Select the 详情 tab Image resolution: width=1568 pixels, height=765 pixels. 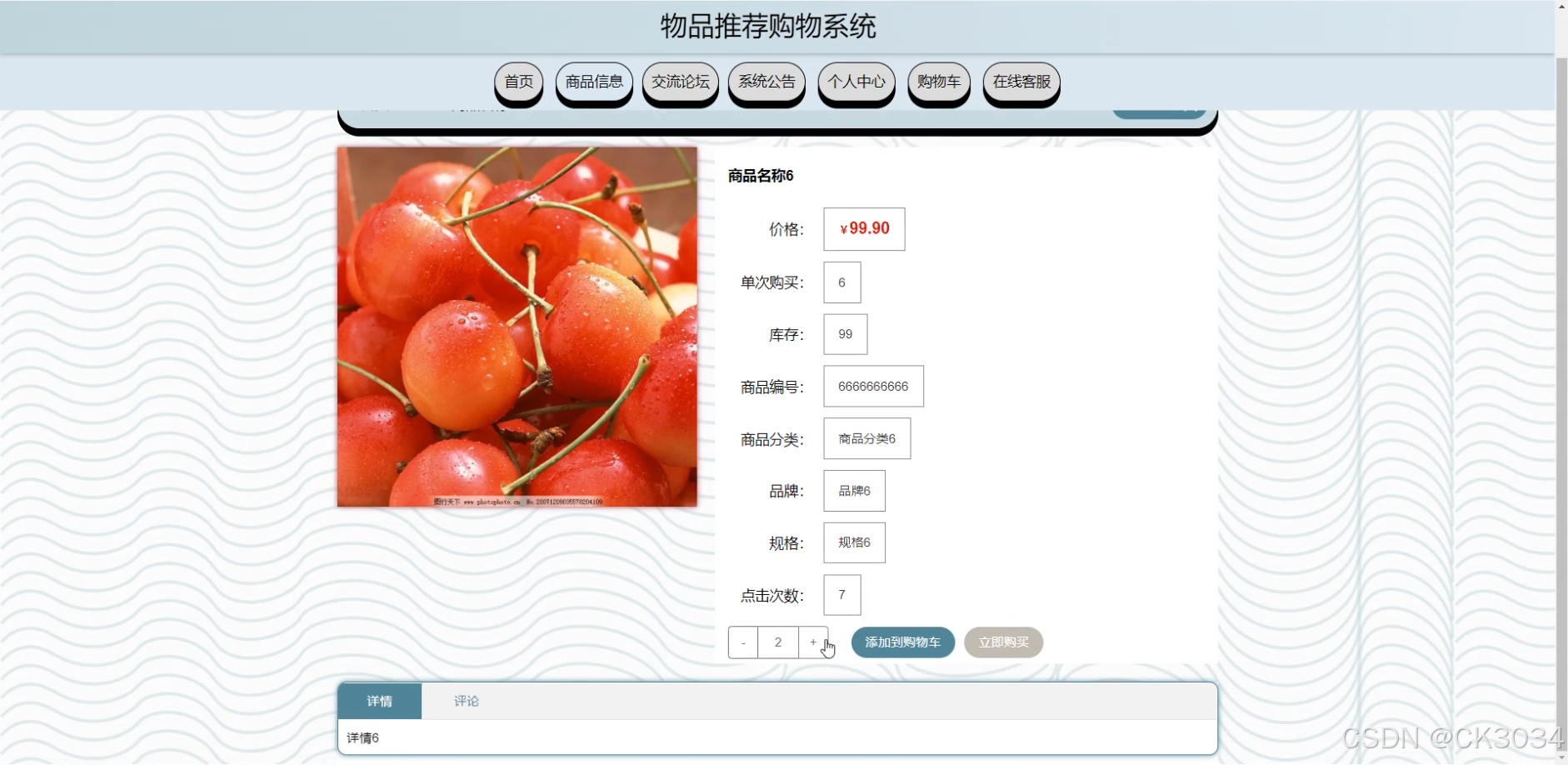[380, 702]
